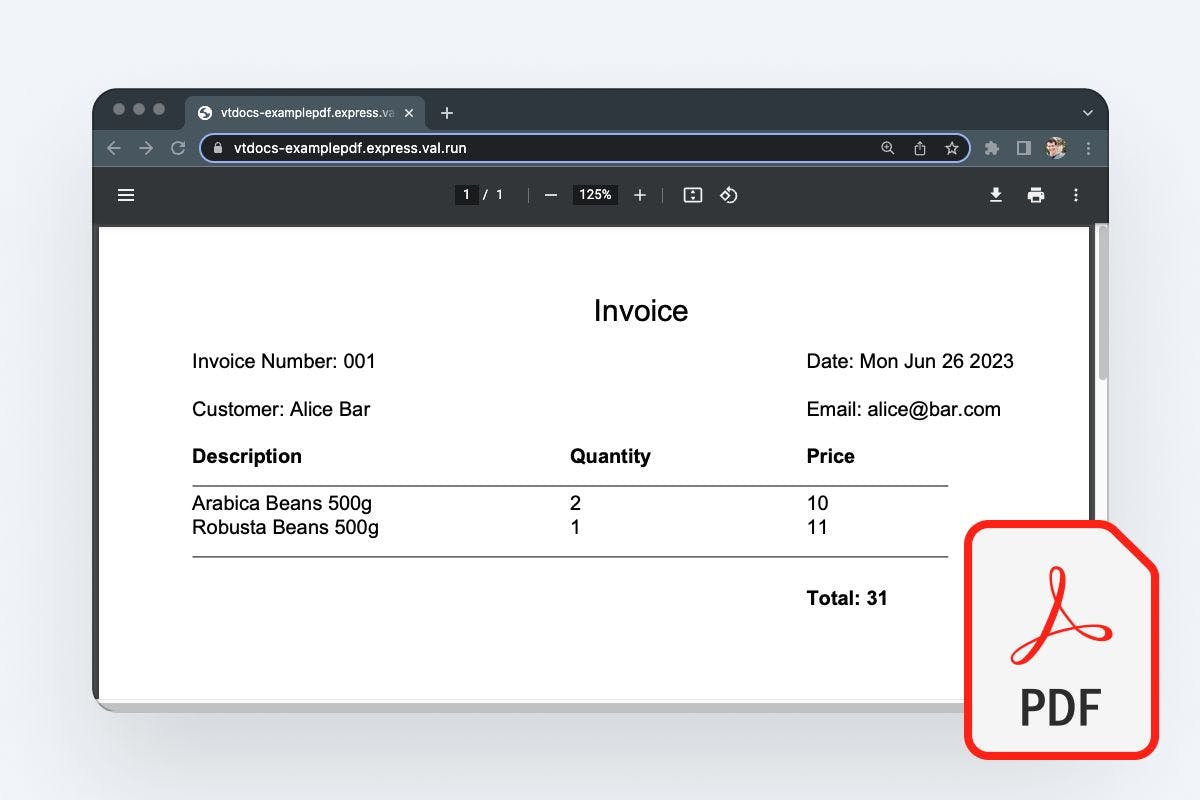Zoom in with the plus button
1200x800 pixels.
coord(640,195)
